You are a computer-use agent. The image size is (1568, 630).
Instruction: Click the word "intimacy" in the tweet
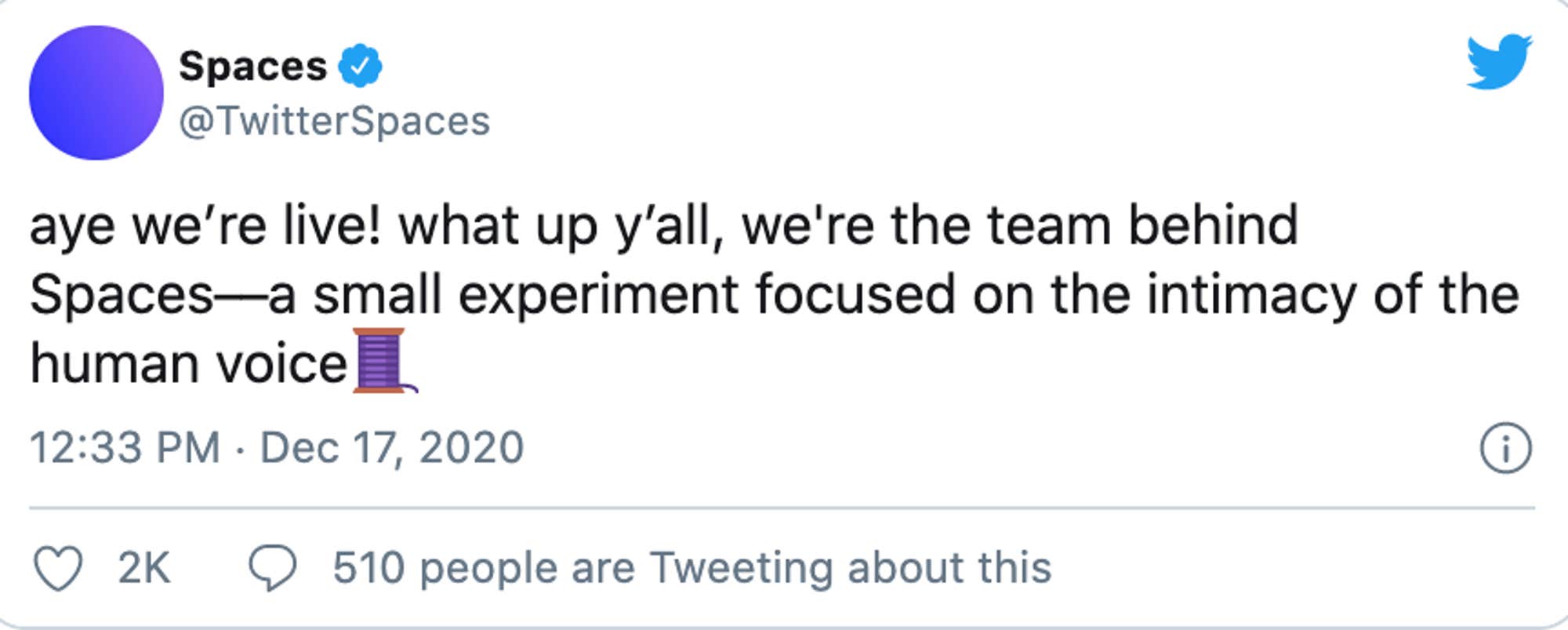point(1251,295)
